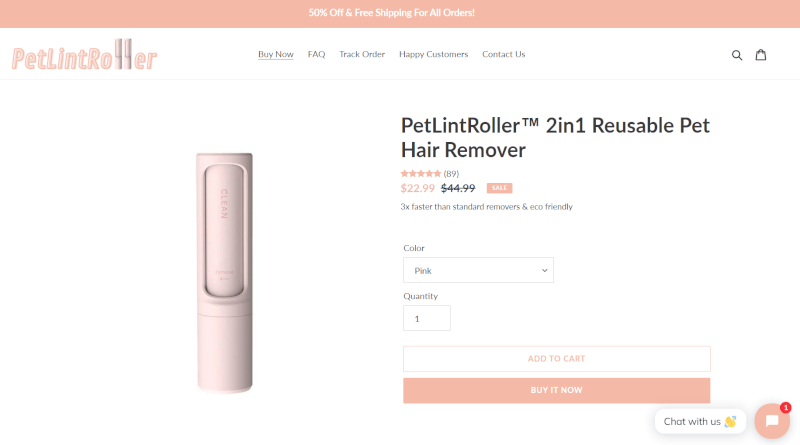Screen dimensions: 800x445
Task: Open the chat bubble widget
Action: (x=772, y=421)
